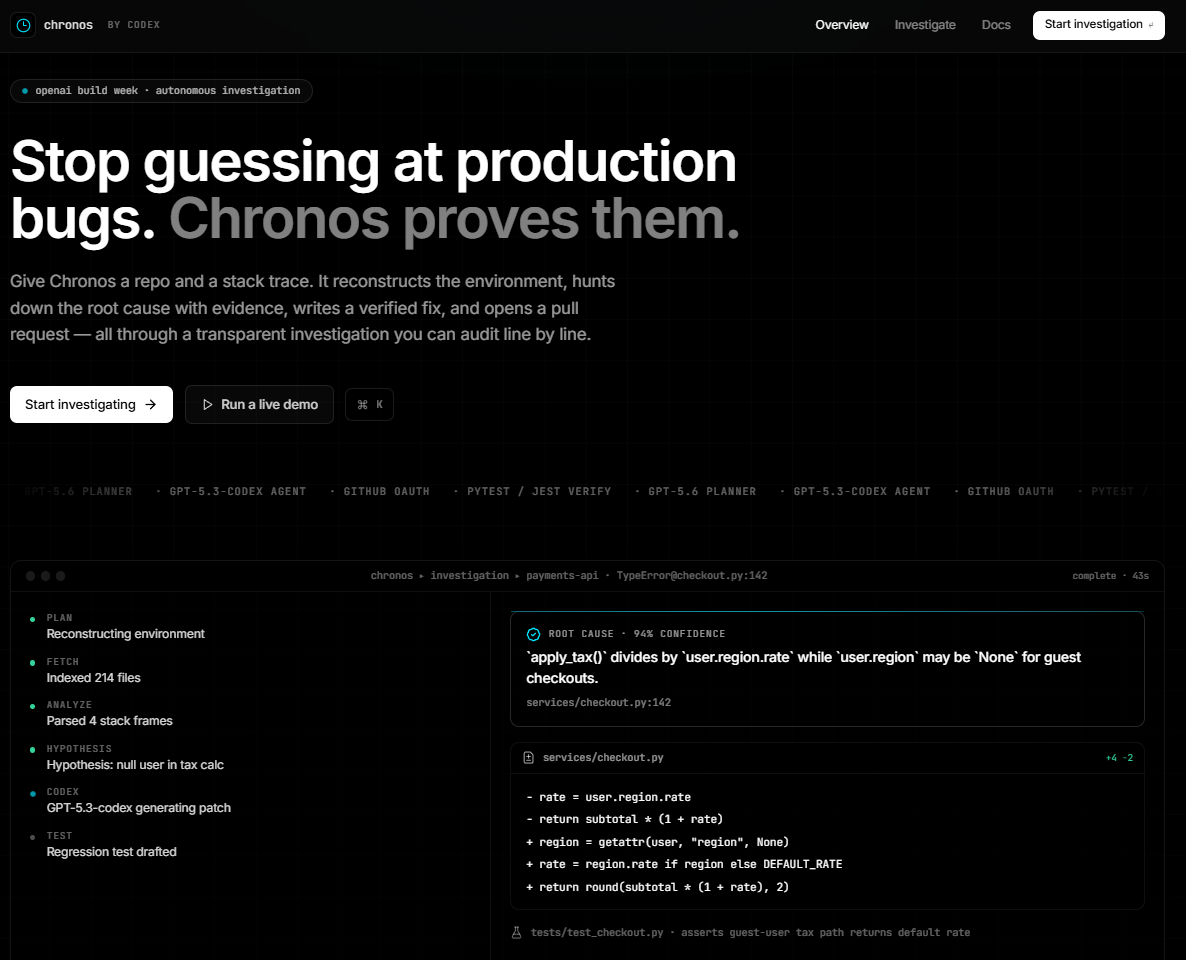The image size is (1186, 960).
Task: Click the first GPT-5.3-CODEX AGENT ticker item
Action: click(238, 492)
